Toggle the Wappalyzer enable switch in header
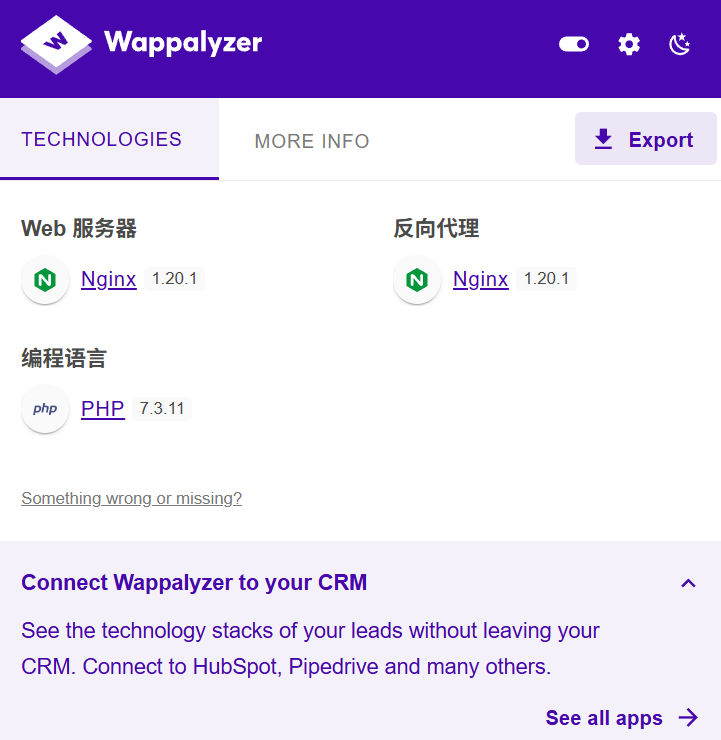Image resolution: width=721 pixels, height=740 pixels. coord(574,44)
